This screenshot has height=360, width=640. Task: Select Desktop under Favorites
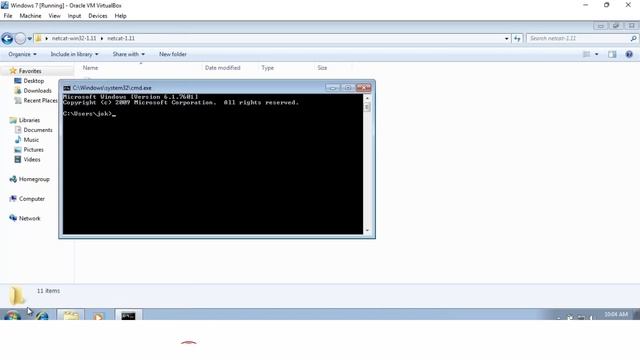pyautogui.click(x=33, y=81)
